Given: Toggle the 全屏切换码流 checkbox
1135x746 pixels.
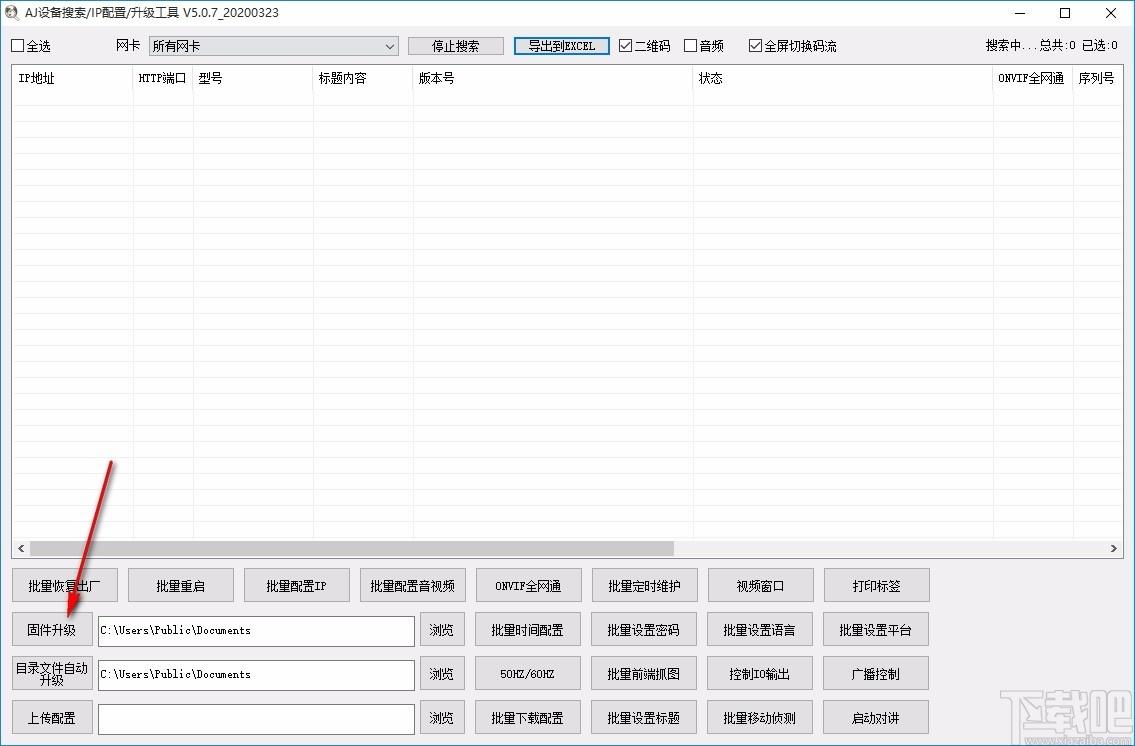Looking at the screenshot, I should coord(755,46).
